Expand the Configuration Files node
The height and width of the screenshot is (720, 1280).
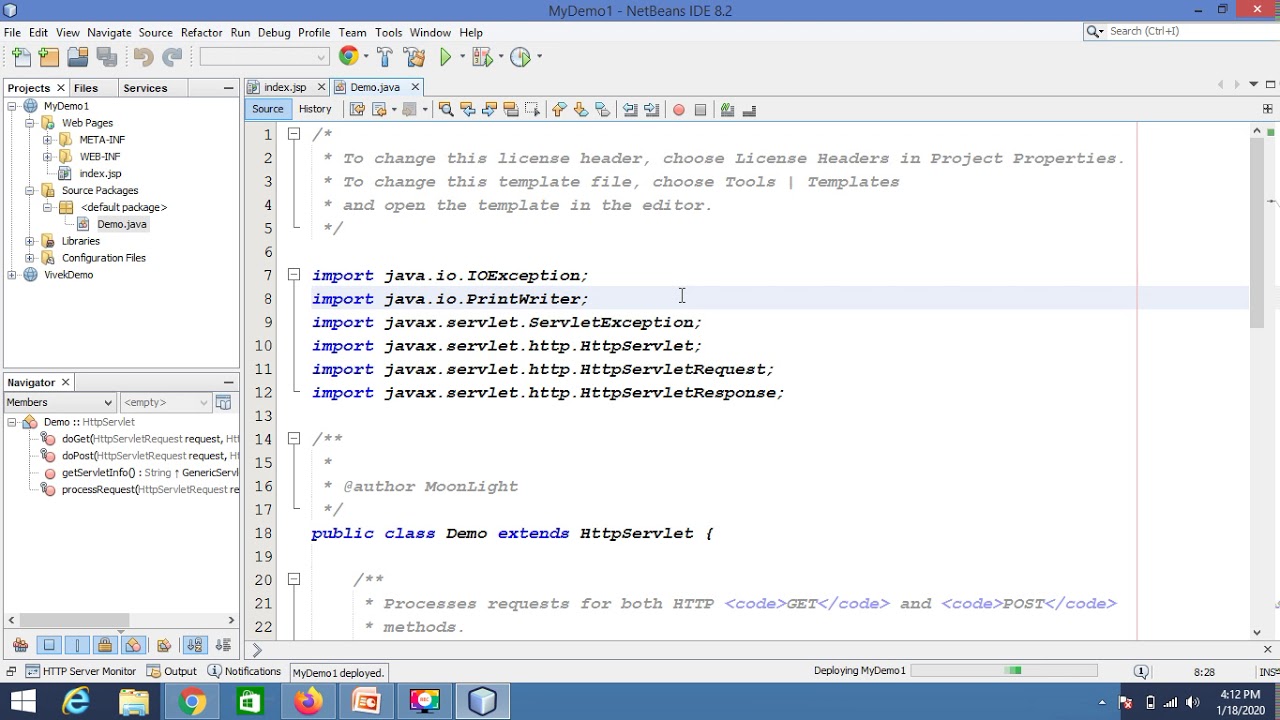click(29, 258)
